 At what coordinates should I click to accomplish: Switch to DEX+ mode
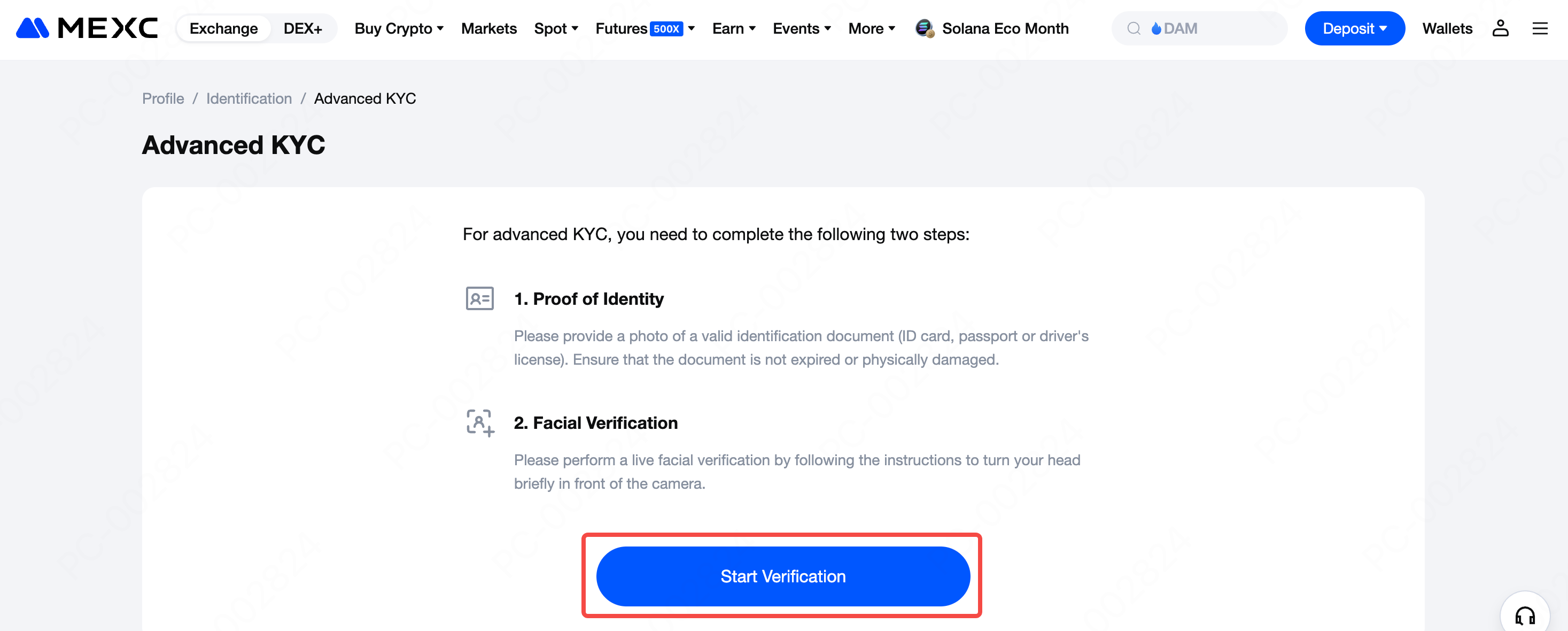[x=302, y=29]
